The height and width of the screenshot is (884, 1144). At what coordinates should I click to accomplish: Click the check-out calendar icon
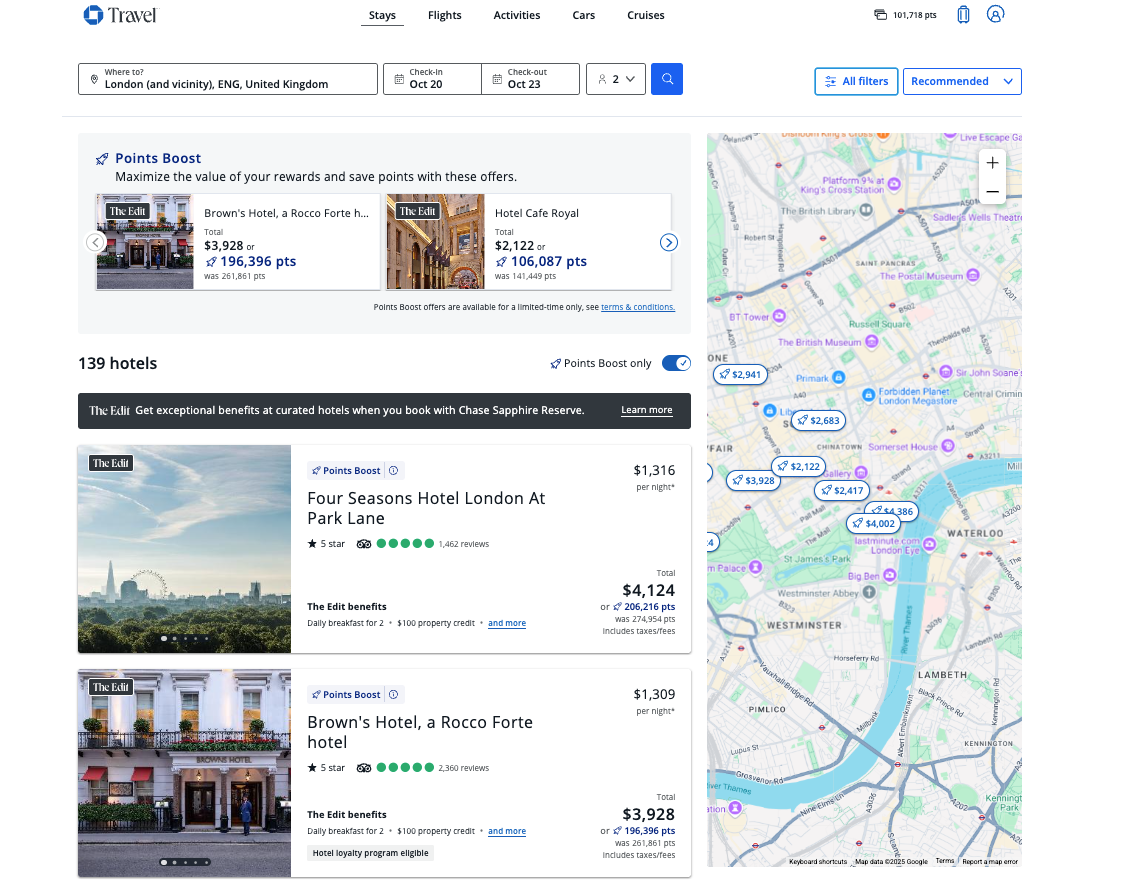click(x=497, y=79)
